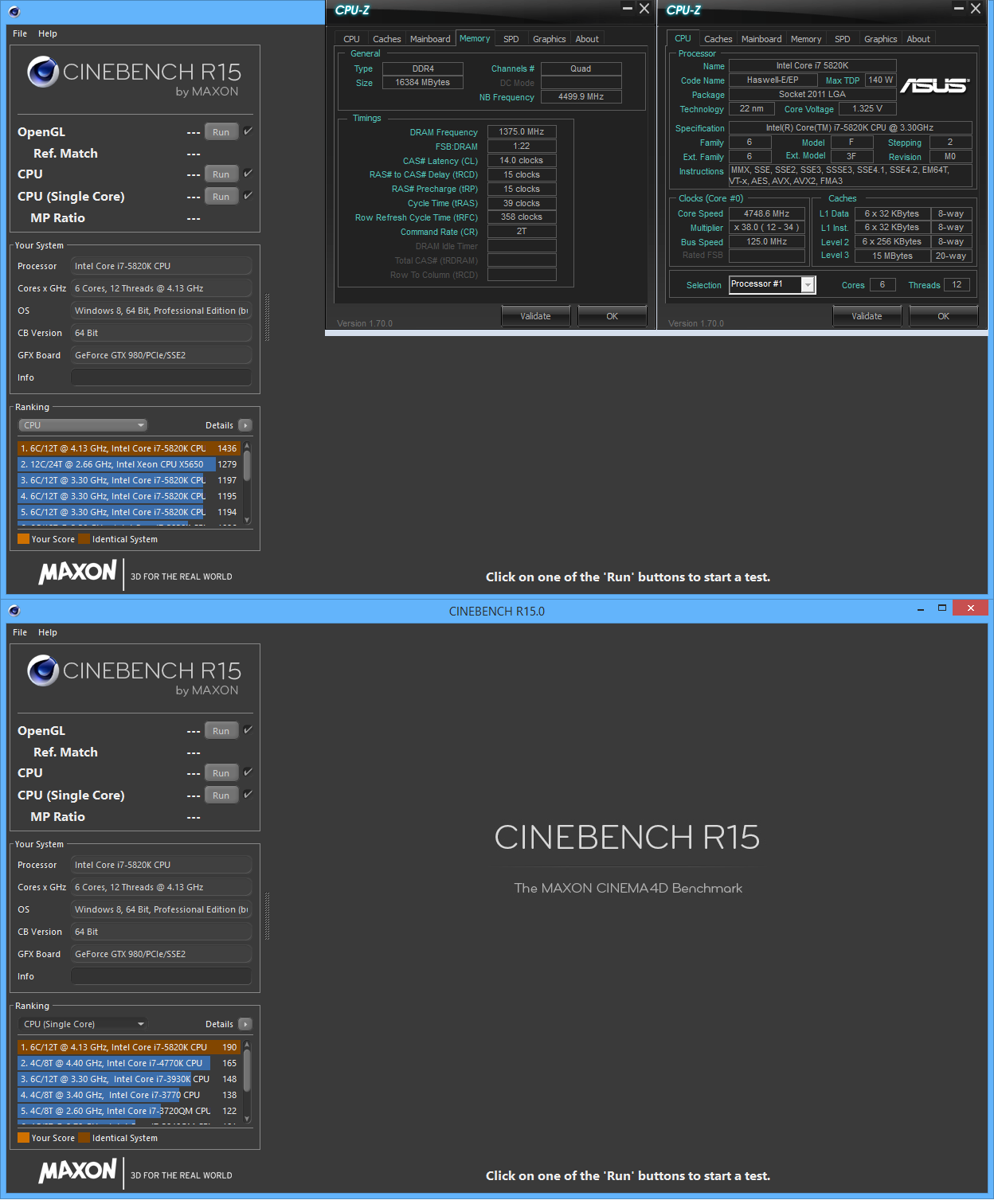994x1204 pixels.
Task: Switch to SPD tab in the CPU-Z Memory window
Action: (511, 39)
